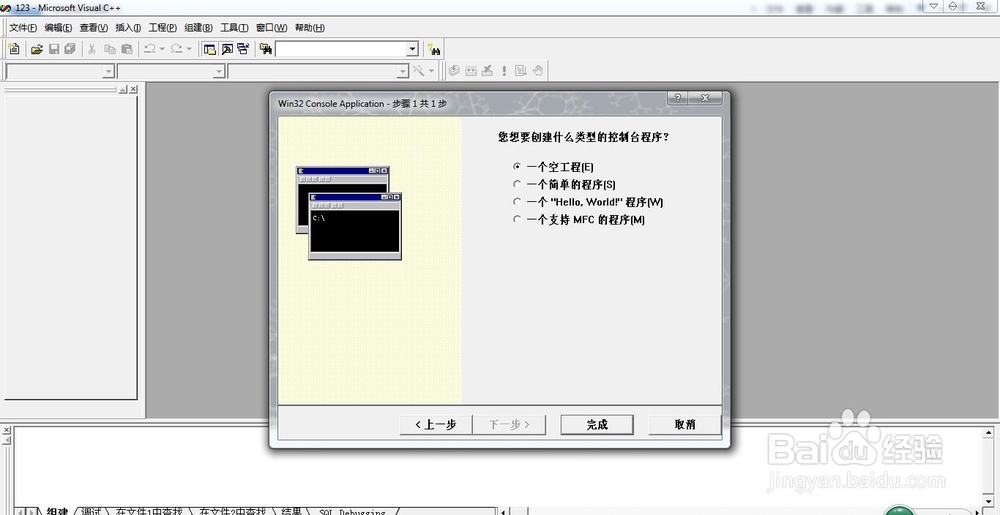Expand the WizardBar actions dropdown arrow
This screenshot has height=515, width=1000.
pyautogui.click(x=431, y=71)
